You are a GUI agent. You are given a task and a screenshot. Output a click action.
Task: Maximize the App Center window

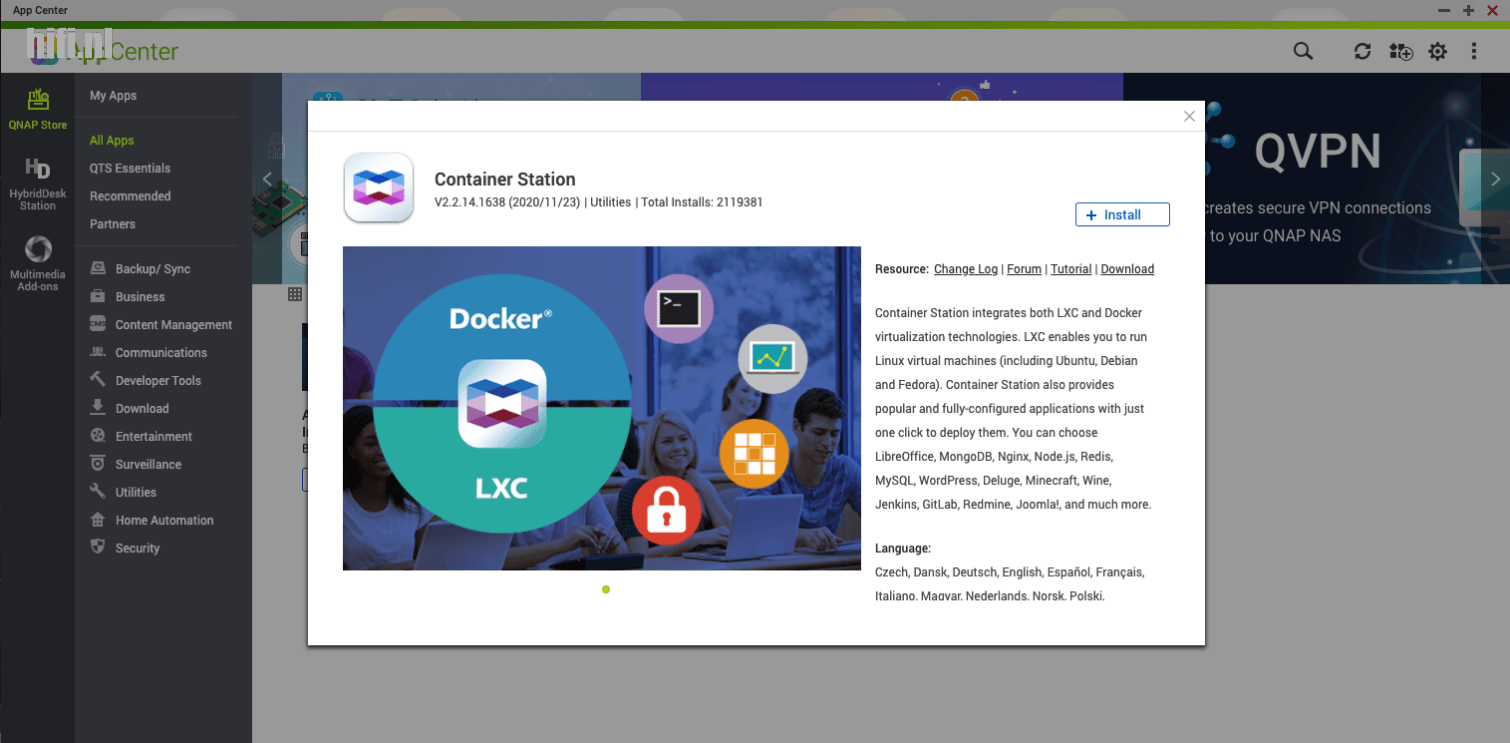point(1469,10)
